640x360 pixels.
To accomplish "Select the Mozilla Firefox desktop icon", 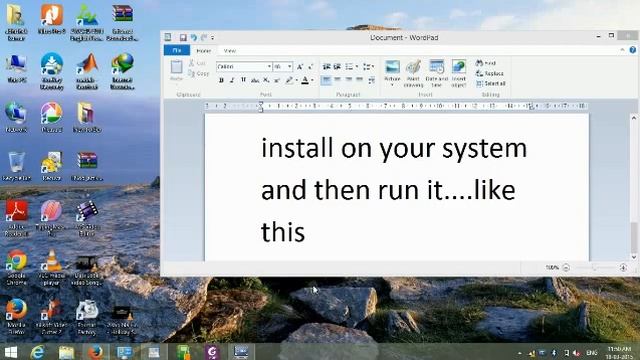I will [x=16, y=316].
